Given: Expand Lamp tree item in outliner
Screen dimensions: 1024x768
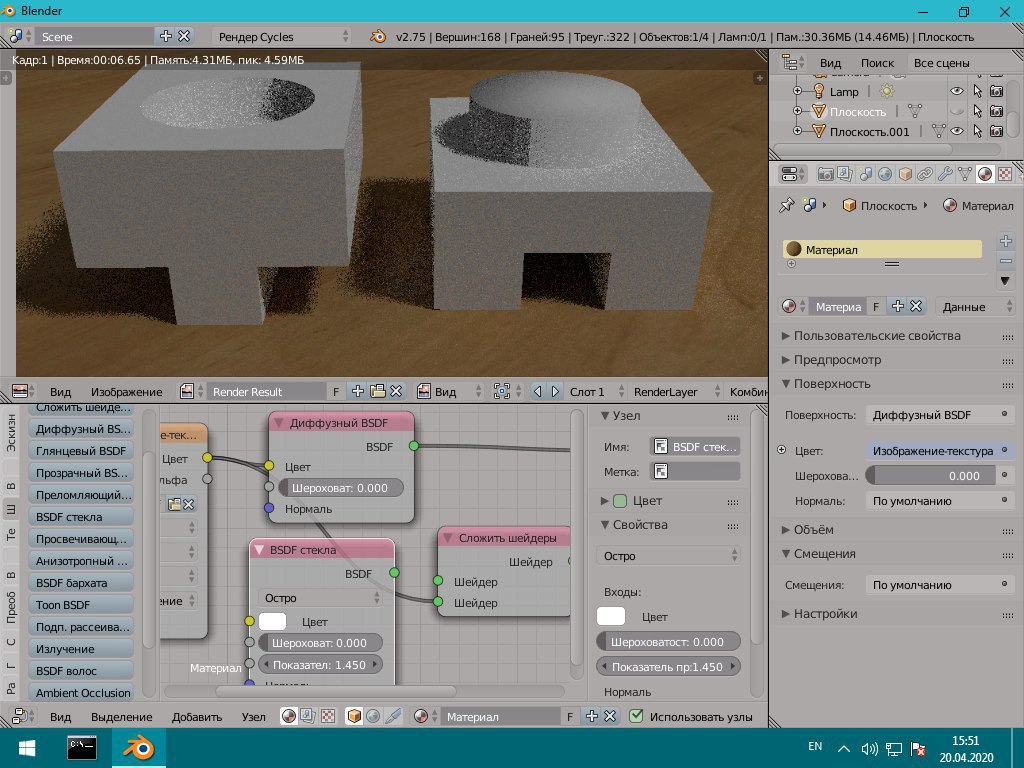Looking at the screenshot, I should [x=797, y=91].
